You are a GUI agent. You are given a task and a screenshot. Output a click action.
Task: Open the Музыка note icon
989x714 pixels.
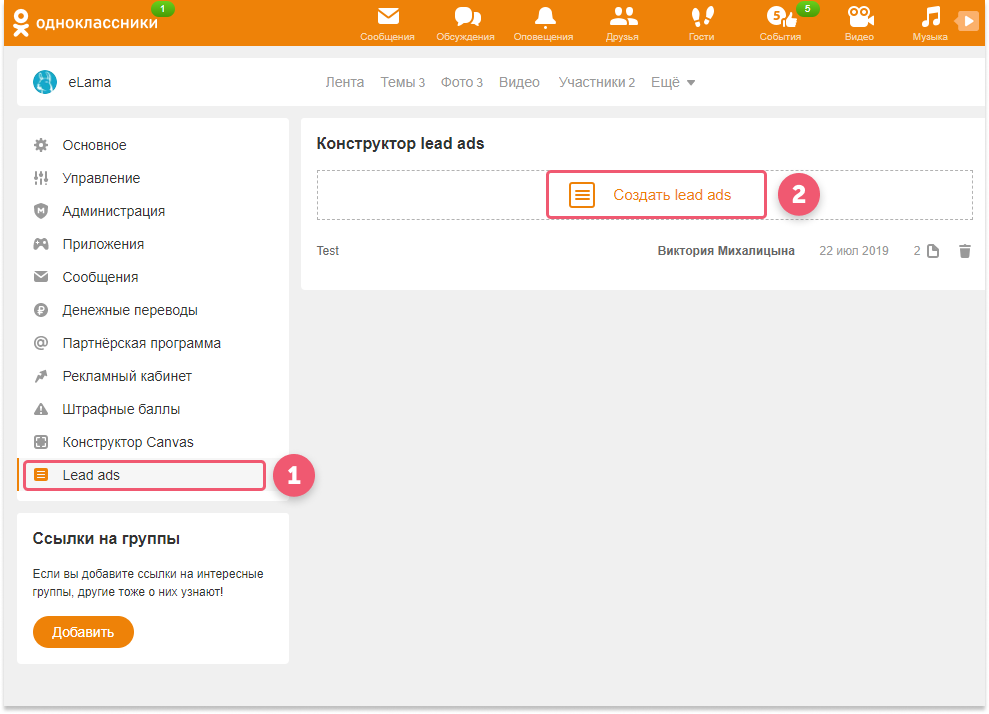pos(930,17)
